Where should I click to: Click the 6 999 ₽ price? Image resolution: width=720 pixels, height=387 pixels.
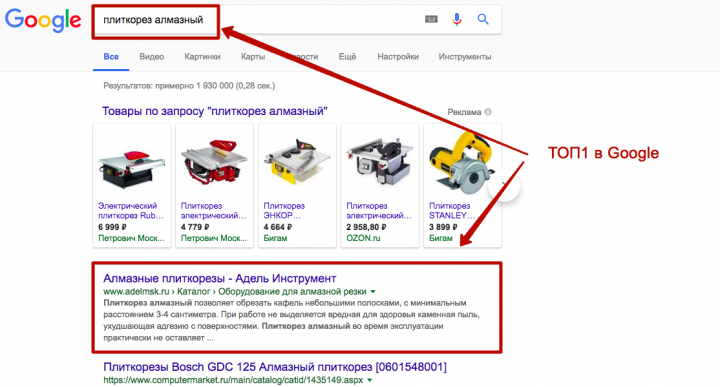112,227
